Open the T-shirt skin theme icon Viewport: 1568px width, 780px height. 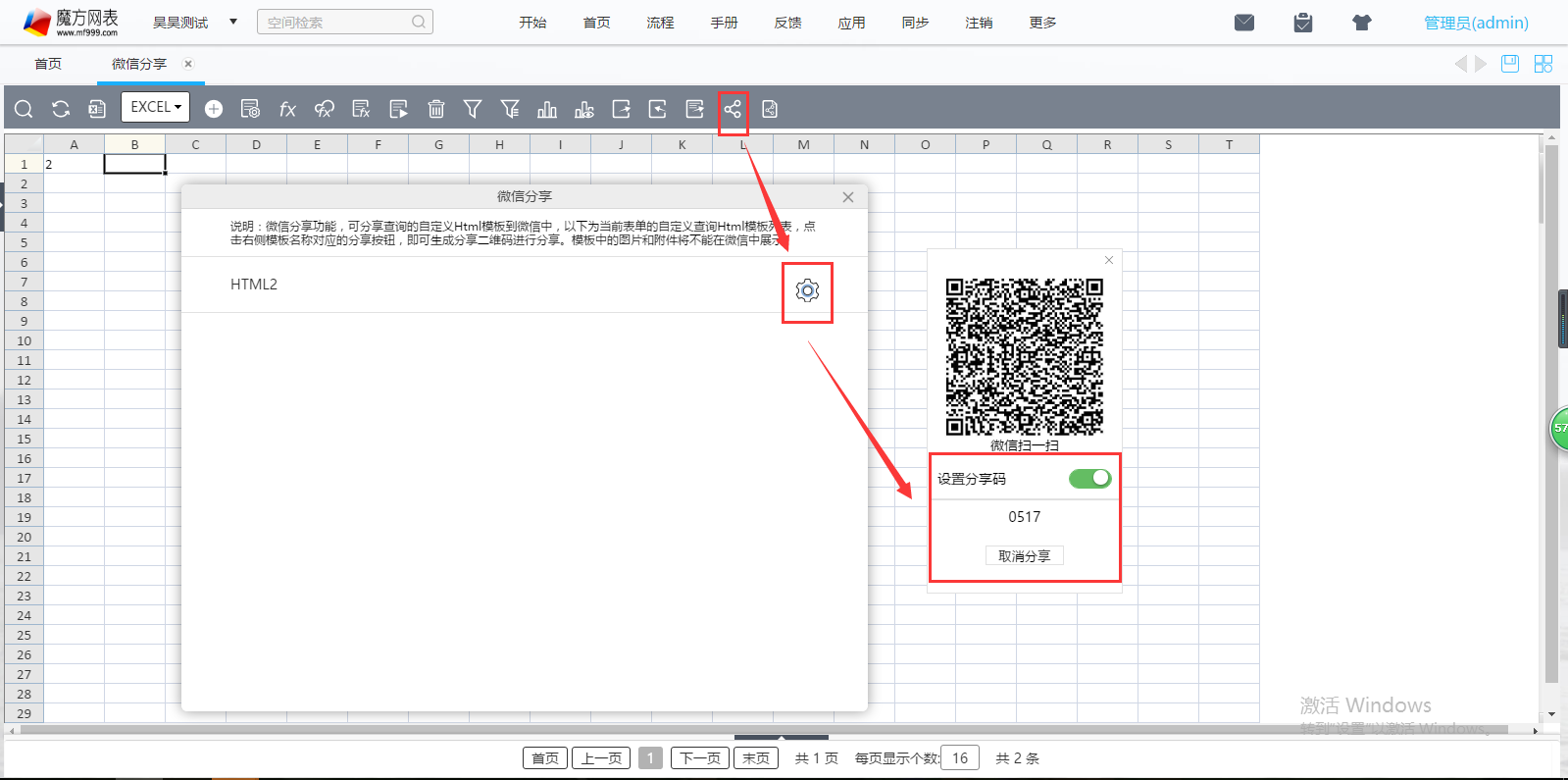pyautogui.click(x=1362, y=23)
